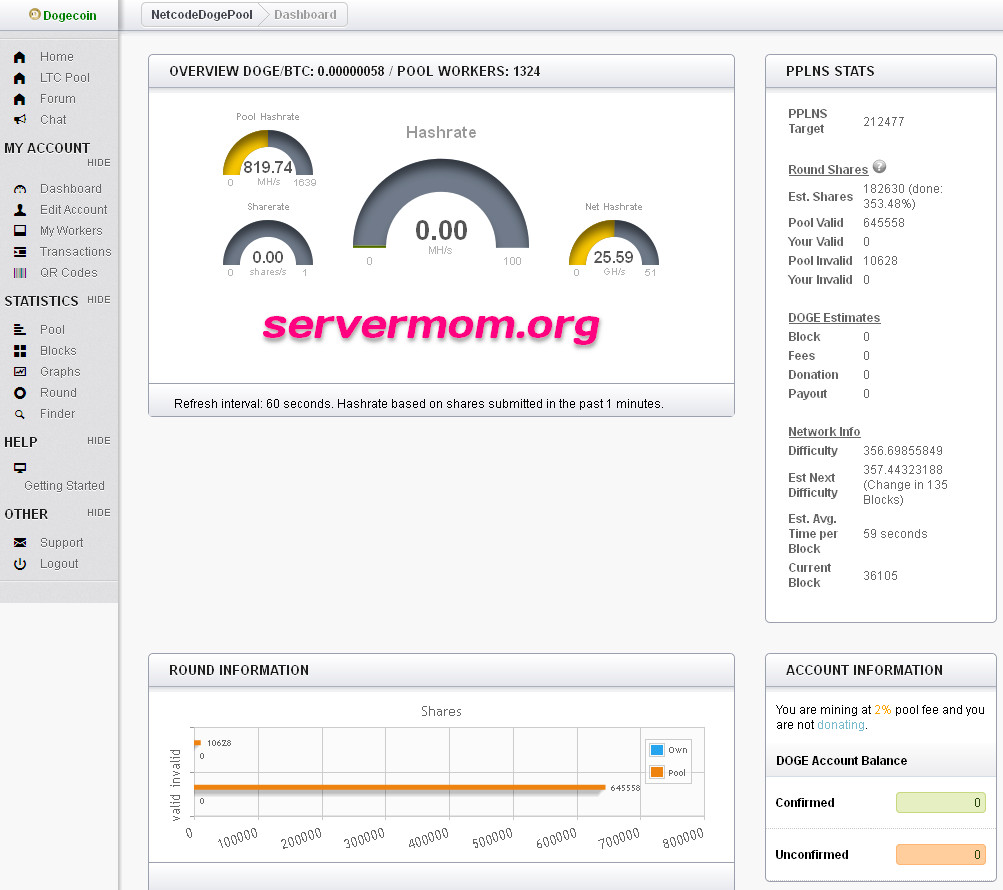This screenshot has height=890, width=1003.
Task: Open the Home menu item
Action: (56, 57)
